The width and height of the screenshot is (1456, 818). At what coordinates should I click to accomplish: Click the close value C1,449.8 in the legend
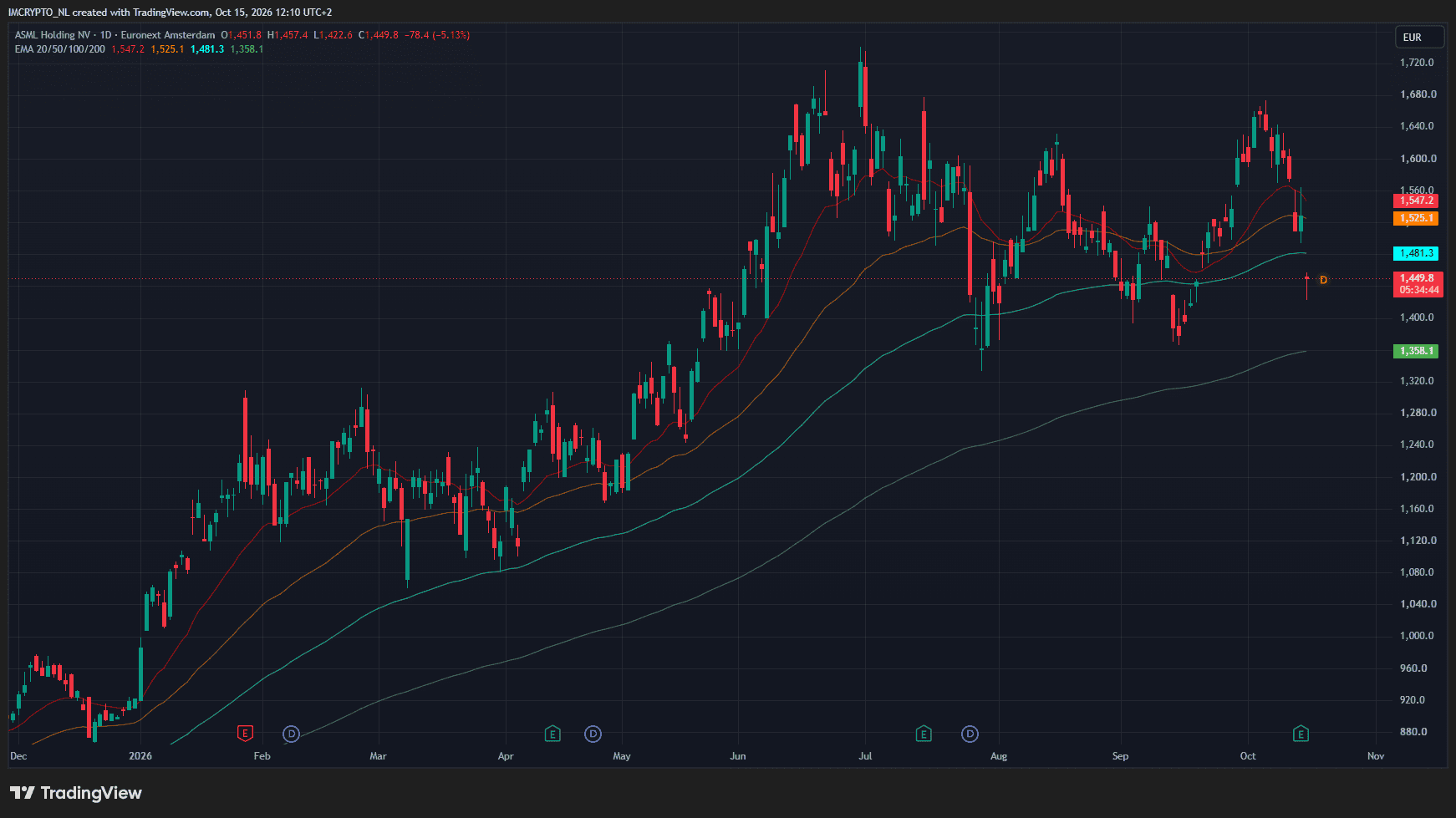coord(379,35)
